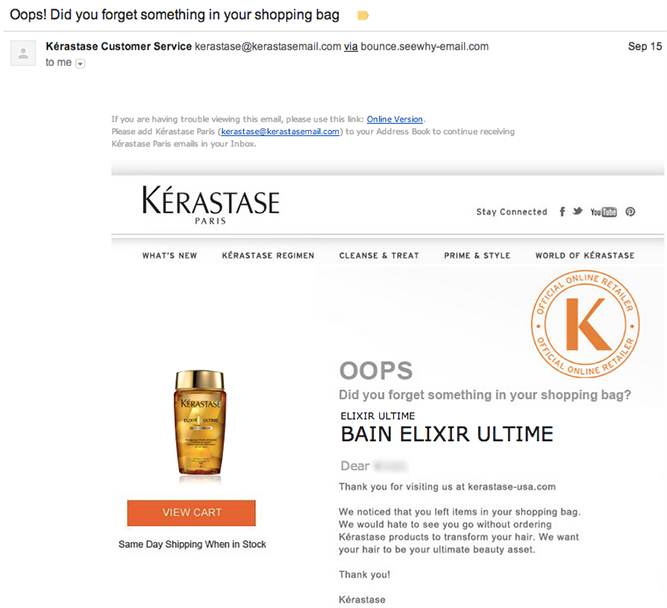The image size is (667, 608).
Task: Click the YouTube logo icon
Action: click(603, 212)
